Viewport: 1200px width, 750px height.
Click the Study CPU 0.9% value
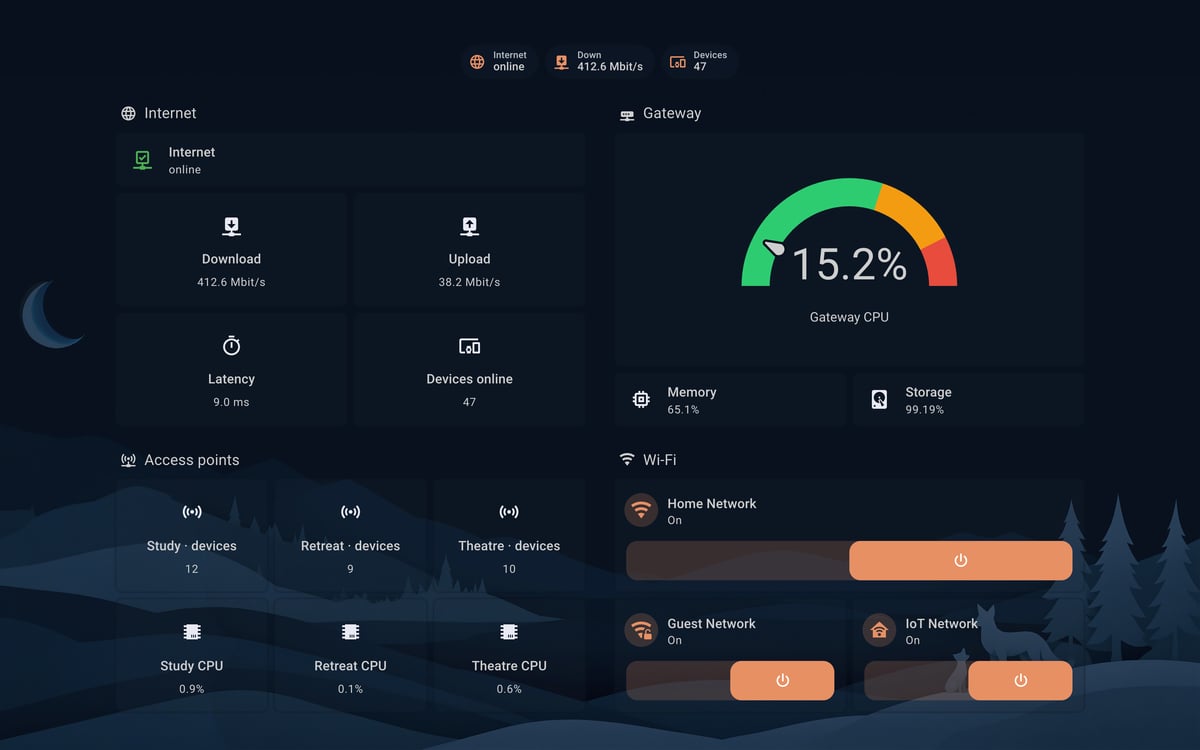(x=192, y=689)
